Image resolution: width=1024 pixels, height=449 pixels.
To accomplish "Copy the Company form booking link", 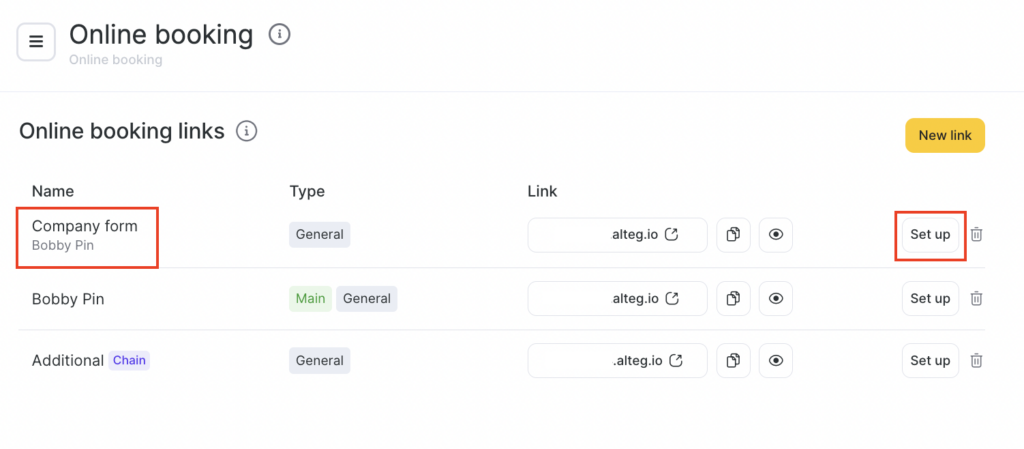I will pyautogui.click(x=733, y=235).
